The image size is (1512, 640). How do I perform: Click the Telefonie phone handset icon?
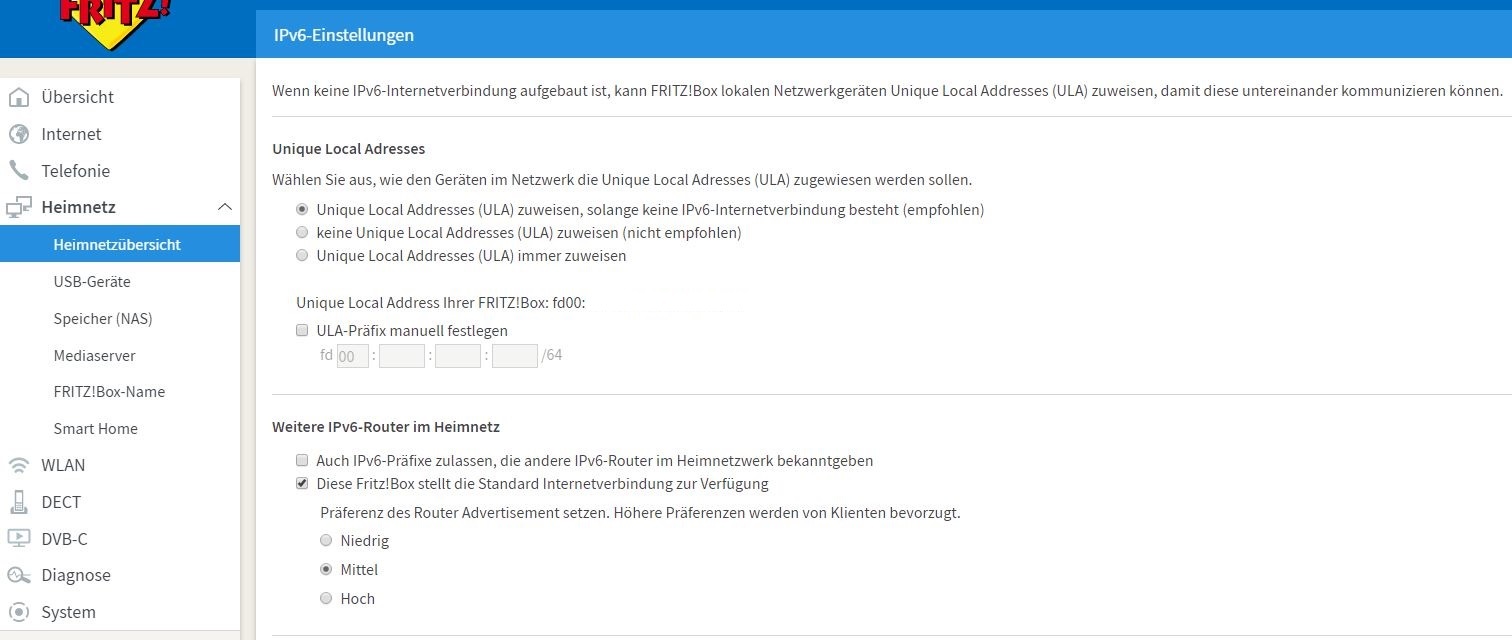(18, 171)
